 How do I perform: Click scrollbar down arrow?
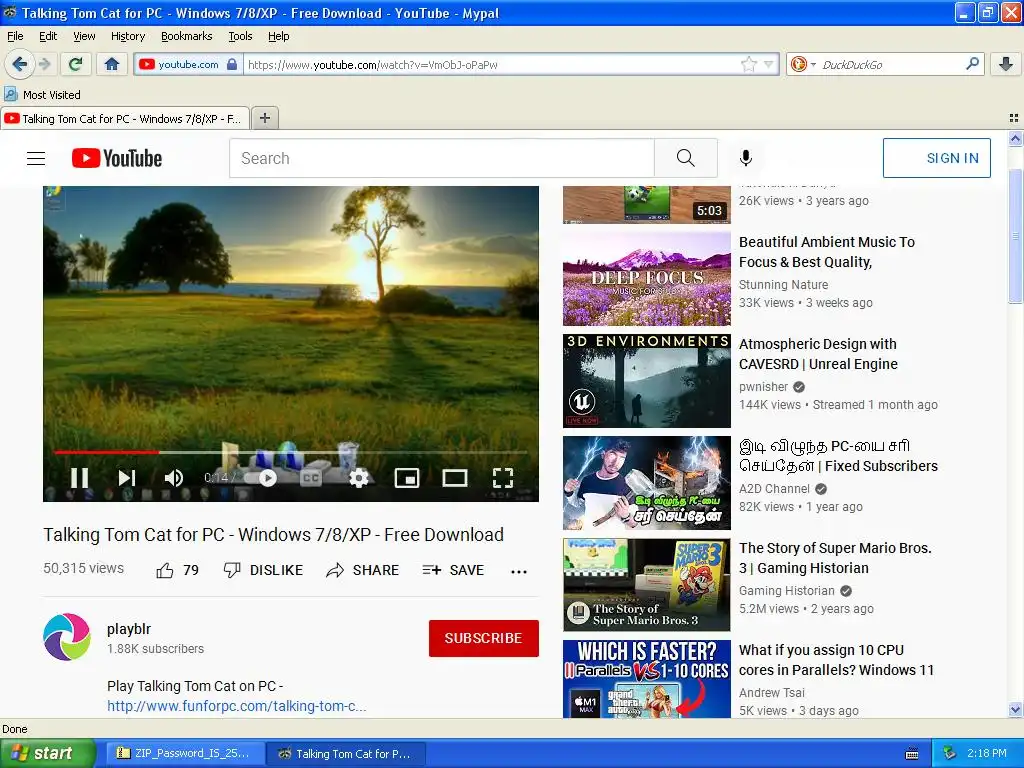click(x=1015, y=709)
